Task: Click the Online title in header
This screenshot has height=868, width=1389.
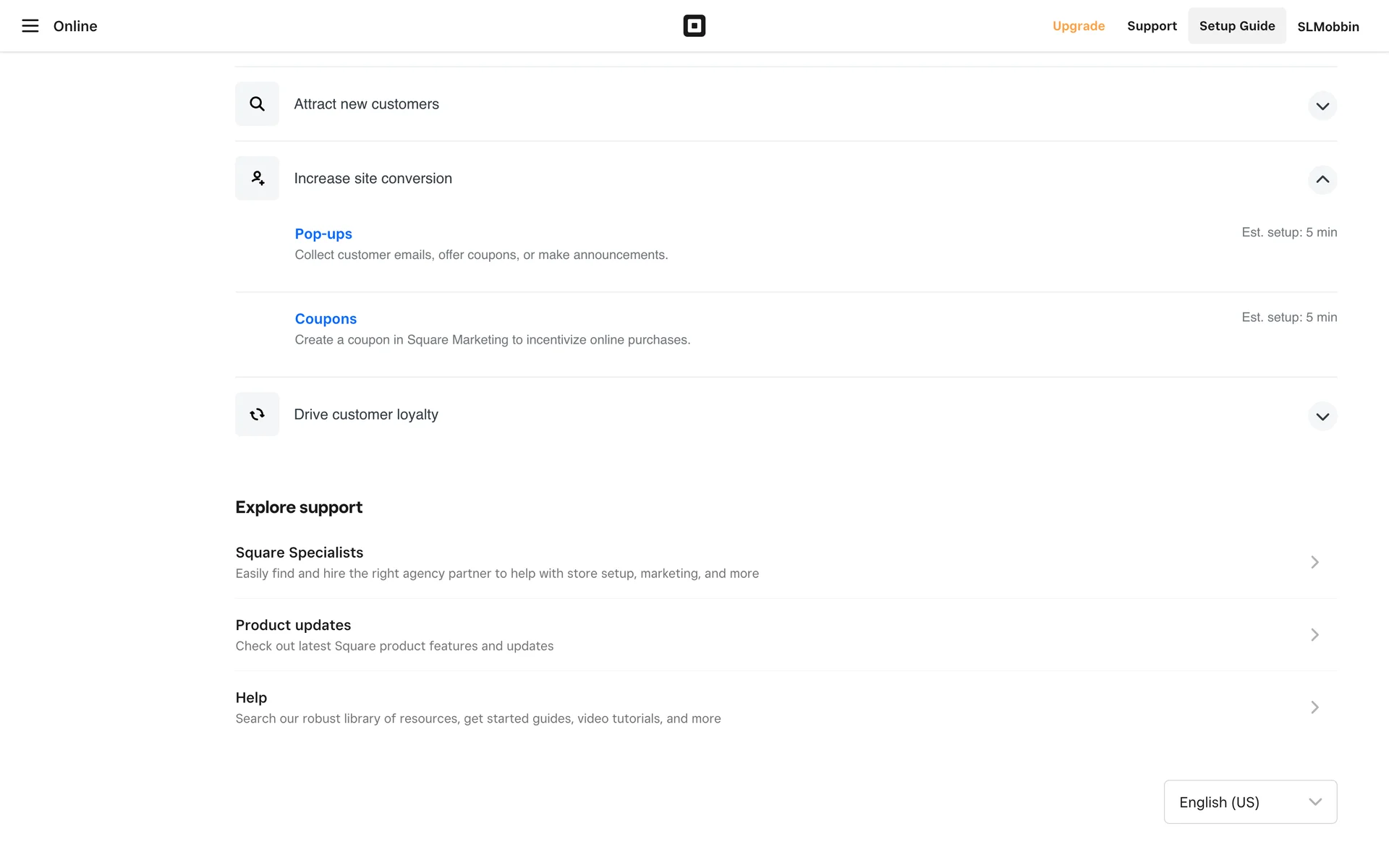Action: [x=75, y=26]
